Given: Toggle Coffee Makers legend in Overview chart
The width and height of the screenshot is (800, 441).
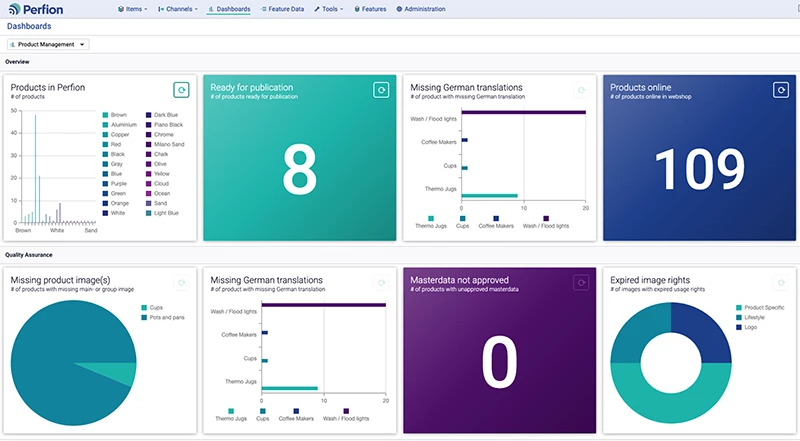Looking at the screenshot, I should [496, 223].
